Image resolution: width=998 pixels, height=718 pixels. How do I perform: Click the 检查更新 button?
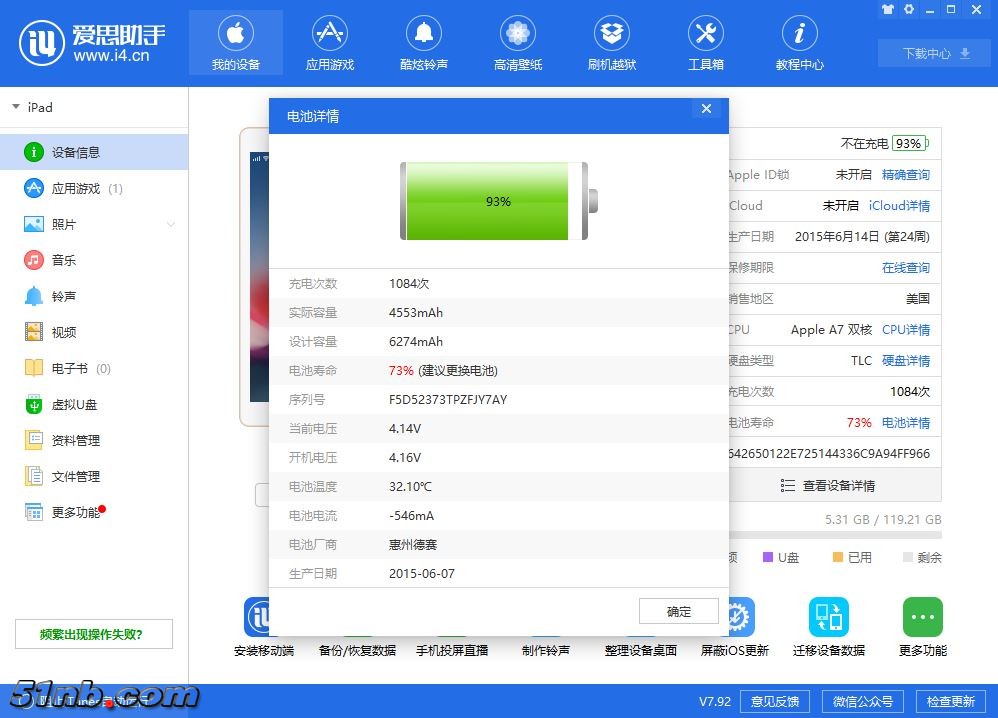(949, 701)
